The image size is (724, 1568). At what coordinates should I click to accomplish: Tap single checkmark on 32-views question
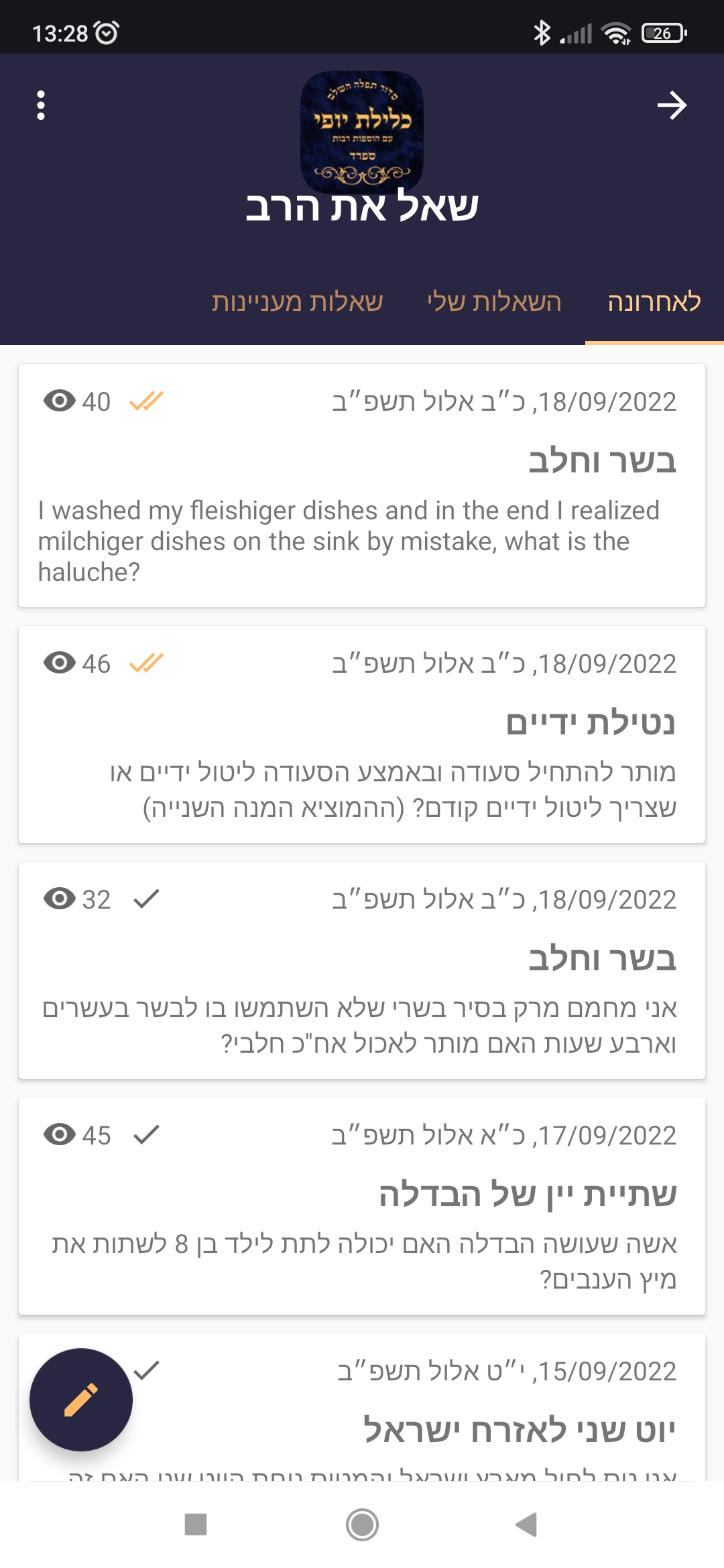tap(146, 899)
